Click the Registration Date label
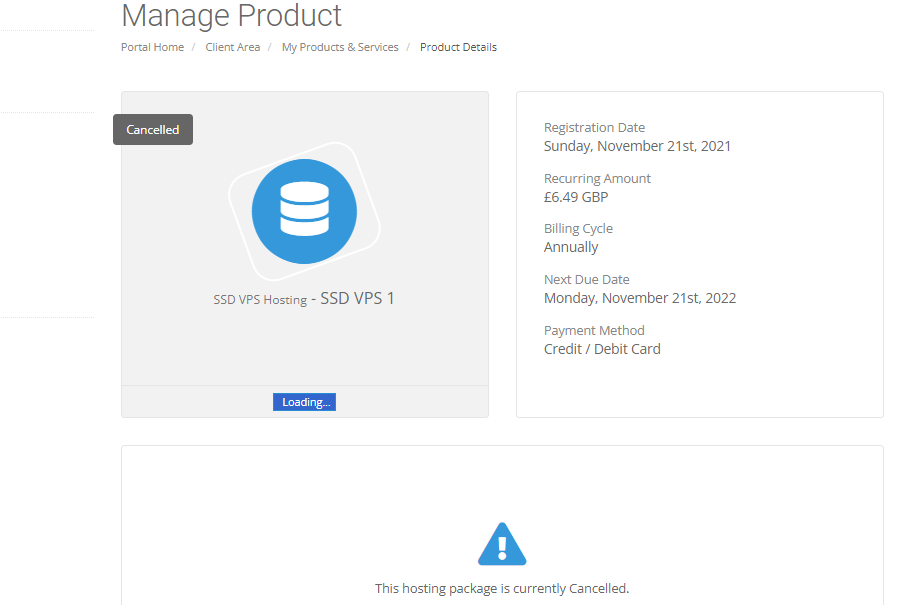Image resolution: width=916 pixels, height=605 pixels. point(594,128)
